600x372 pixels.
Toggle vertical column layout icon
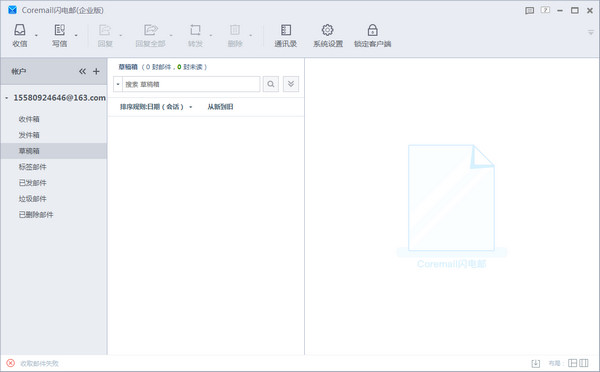click(x=584, y=363)
